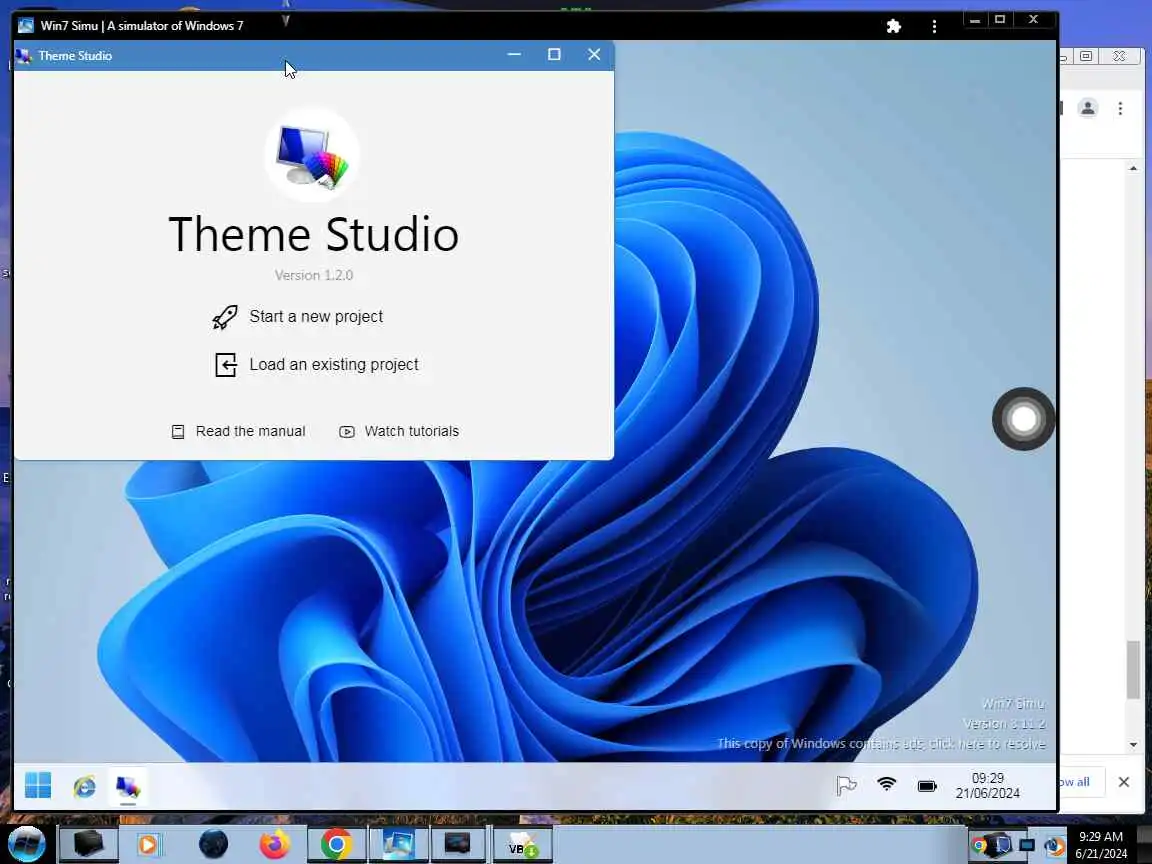The height and width of the screenshot is (864, 1152).
Task: Click the VB download icon in host taskbar
Action: 522,844
